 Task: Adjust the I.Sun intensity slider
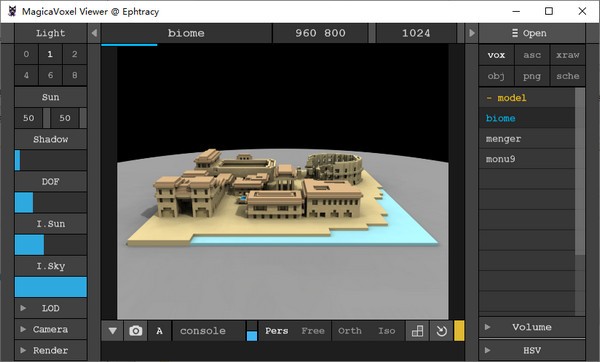51,245
